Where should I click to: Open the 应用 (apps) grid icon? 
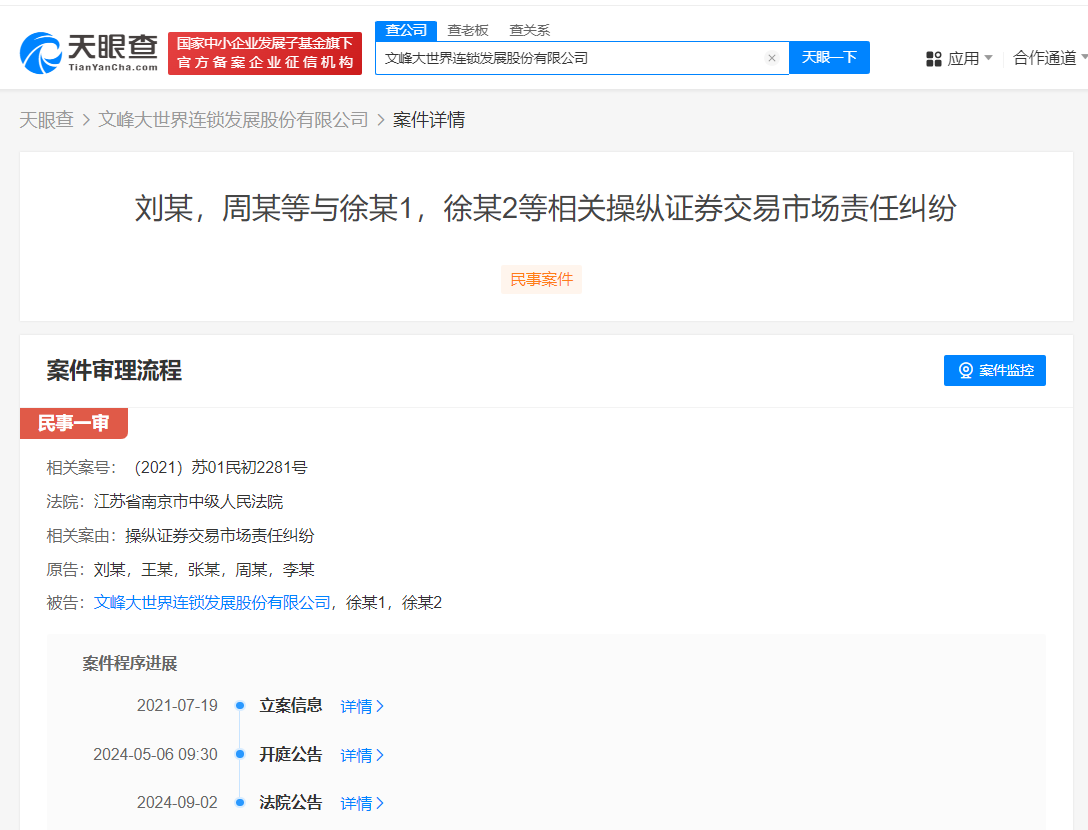(933, 58)
